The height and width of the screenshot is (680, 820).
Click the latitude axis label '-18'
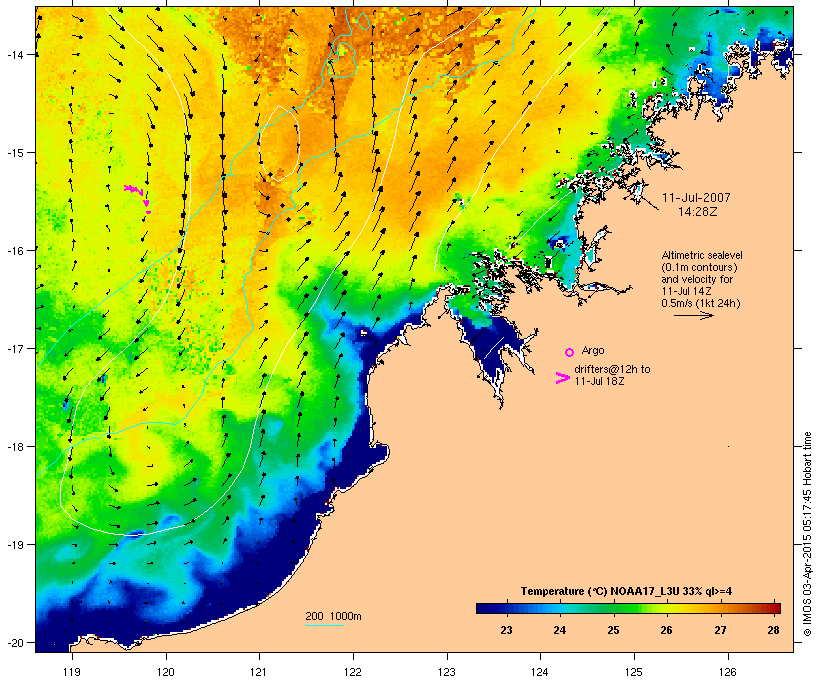tap(15, 447)
